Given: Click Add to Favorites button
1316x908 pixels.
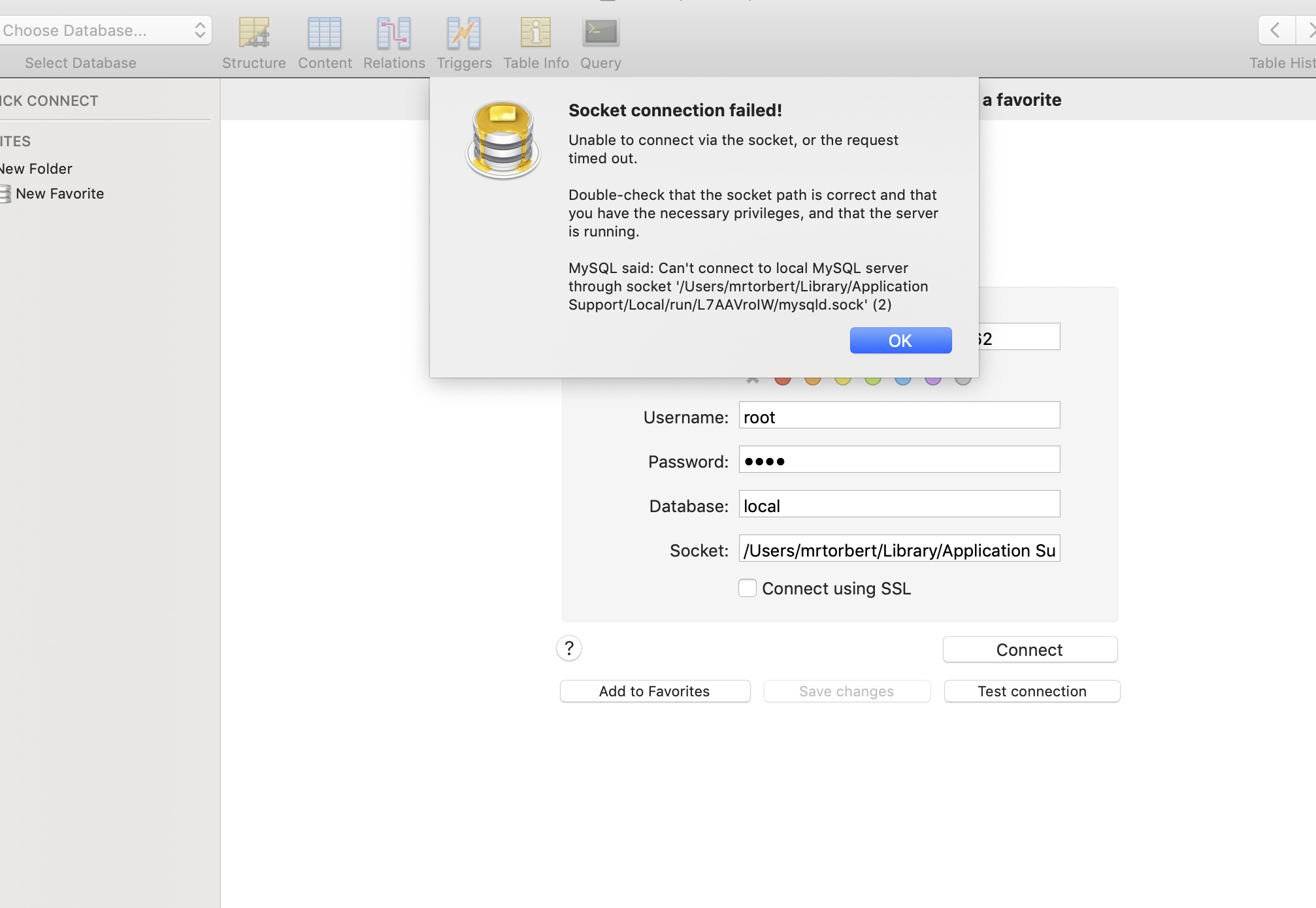Looking at the screenshot, I should point(655,691).
